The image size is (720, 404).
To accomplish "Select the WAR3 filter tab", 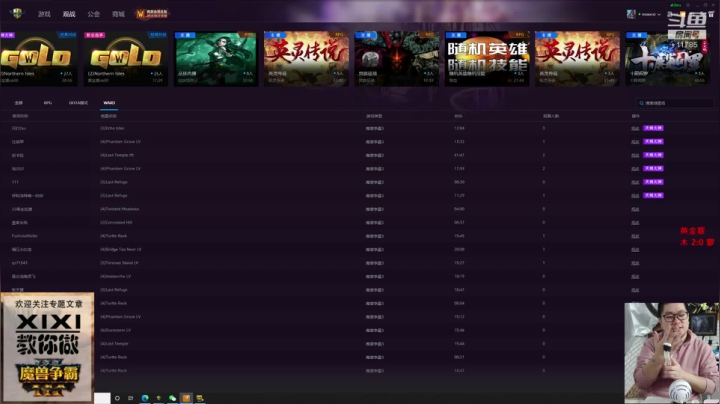I will [x=109, y=103].
